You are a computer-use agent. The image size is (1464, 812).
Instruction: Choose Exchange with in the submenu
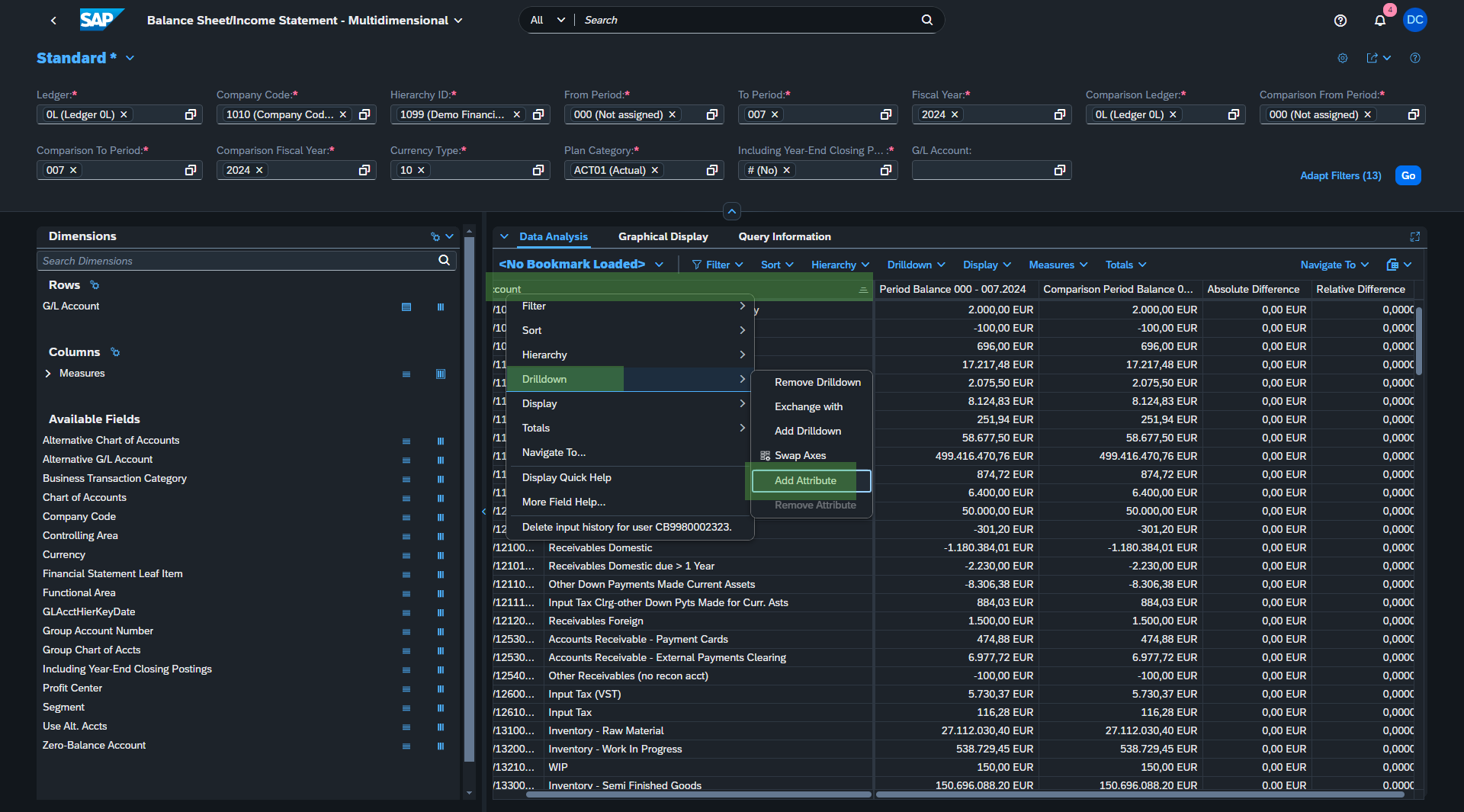(x=811, y=406)
